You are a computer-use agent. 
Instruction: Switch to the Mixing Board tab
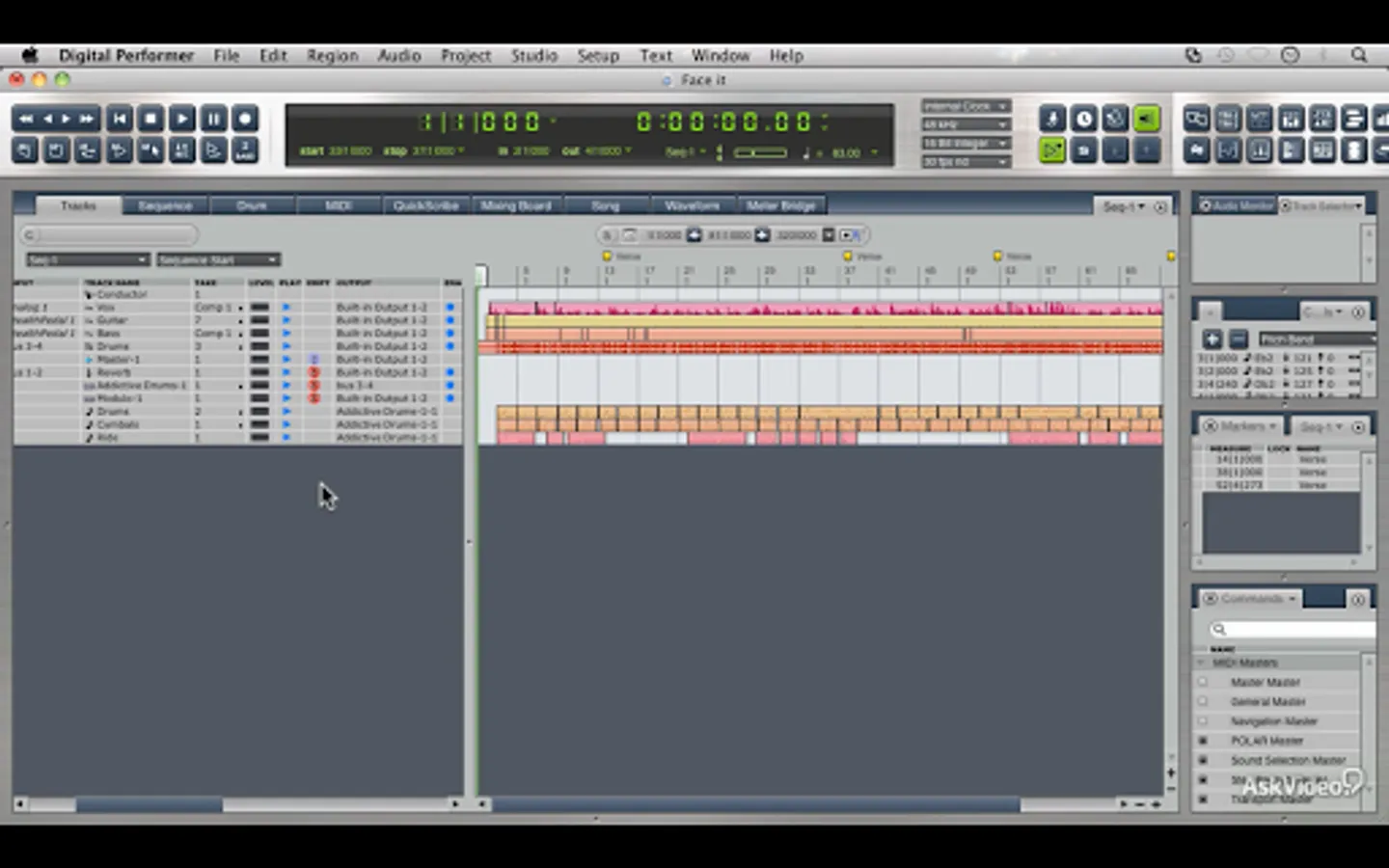pos(516,205)
